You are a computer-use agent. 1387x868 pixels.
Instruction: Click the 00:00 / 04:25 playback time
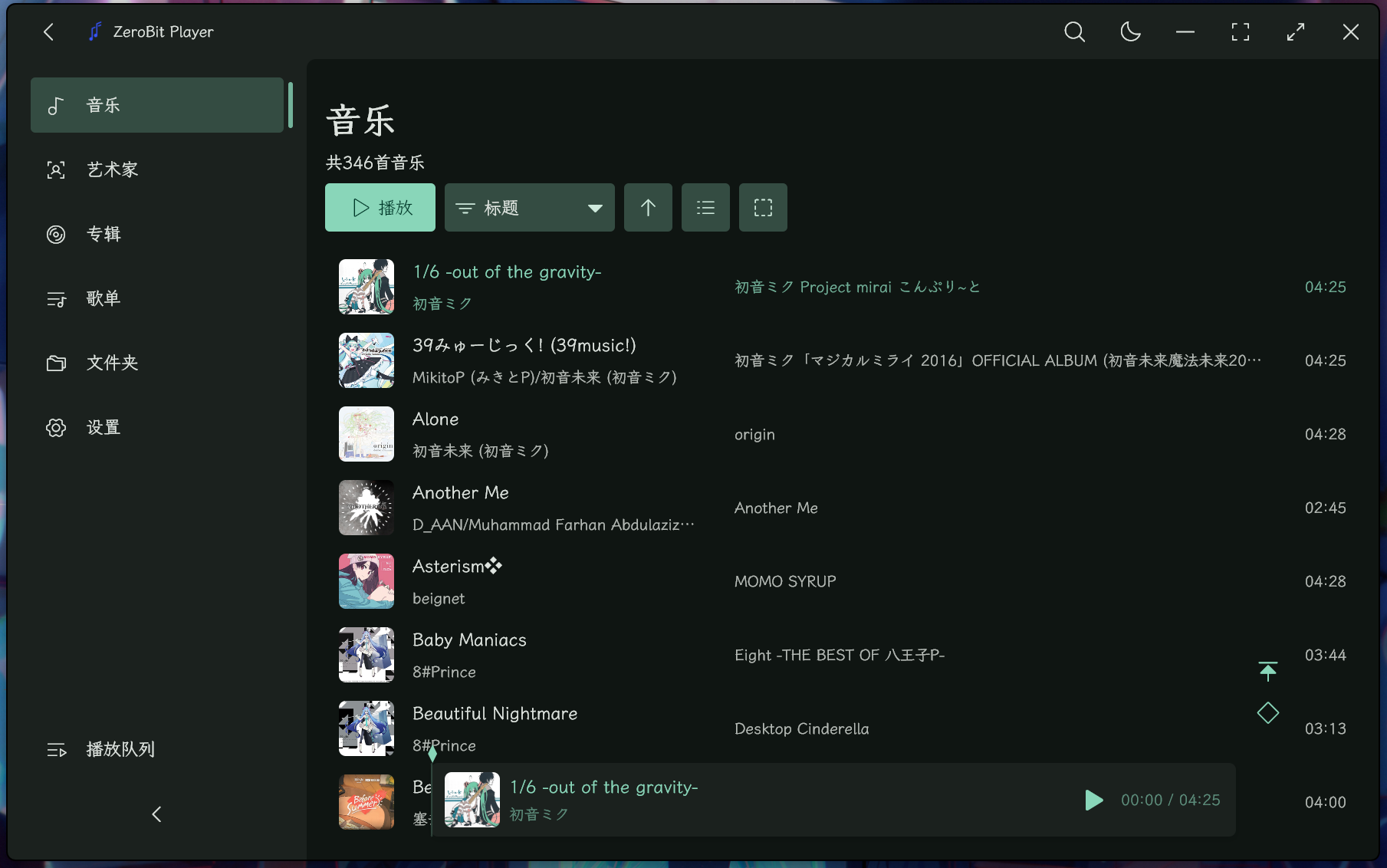coord(1170,800)
